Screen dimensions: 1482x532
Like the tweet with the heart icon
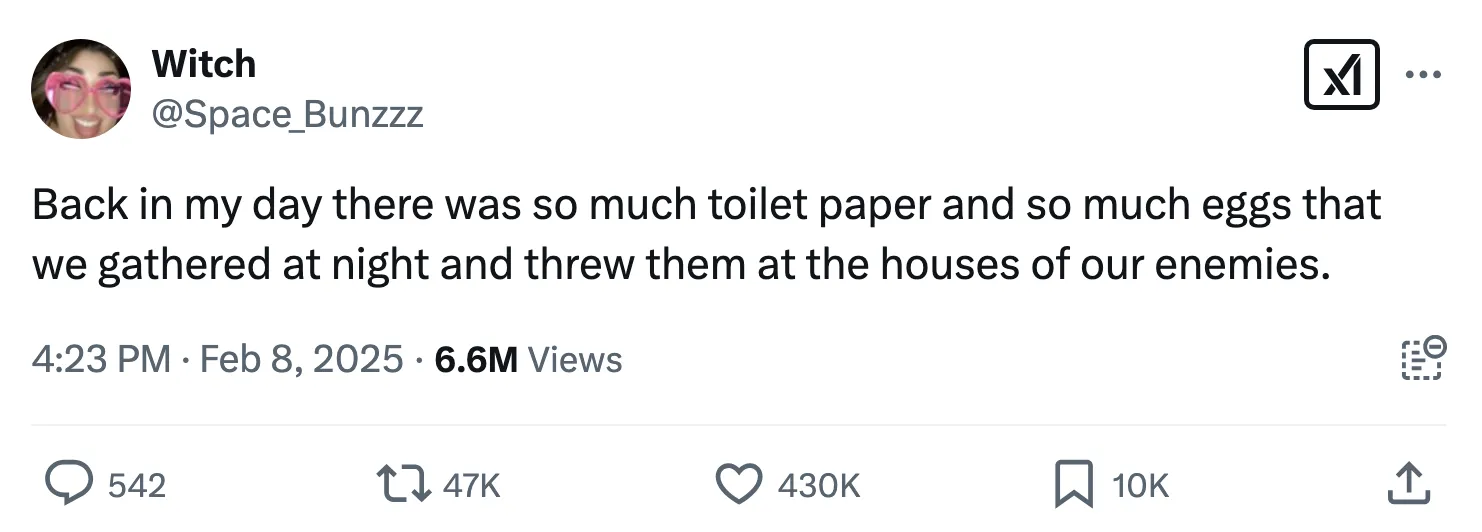coord(742,485)
